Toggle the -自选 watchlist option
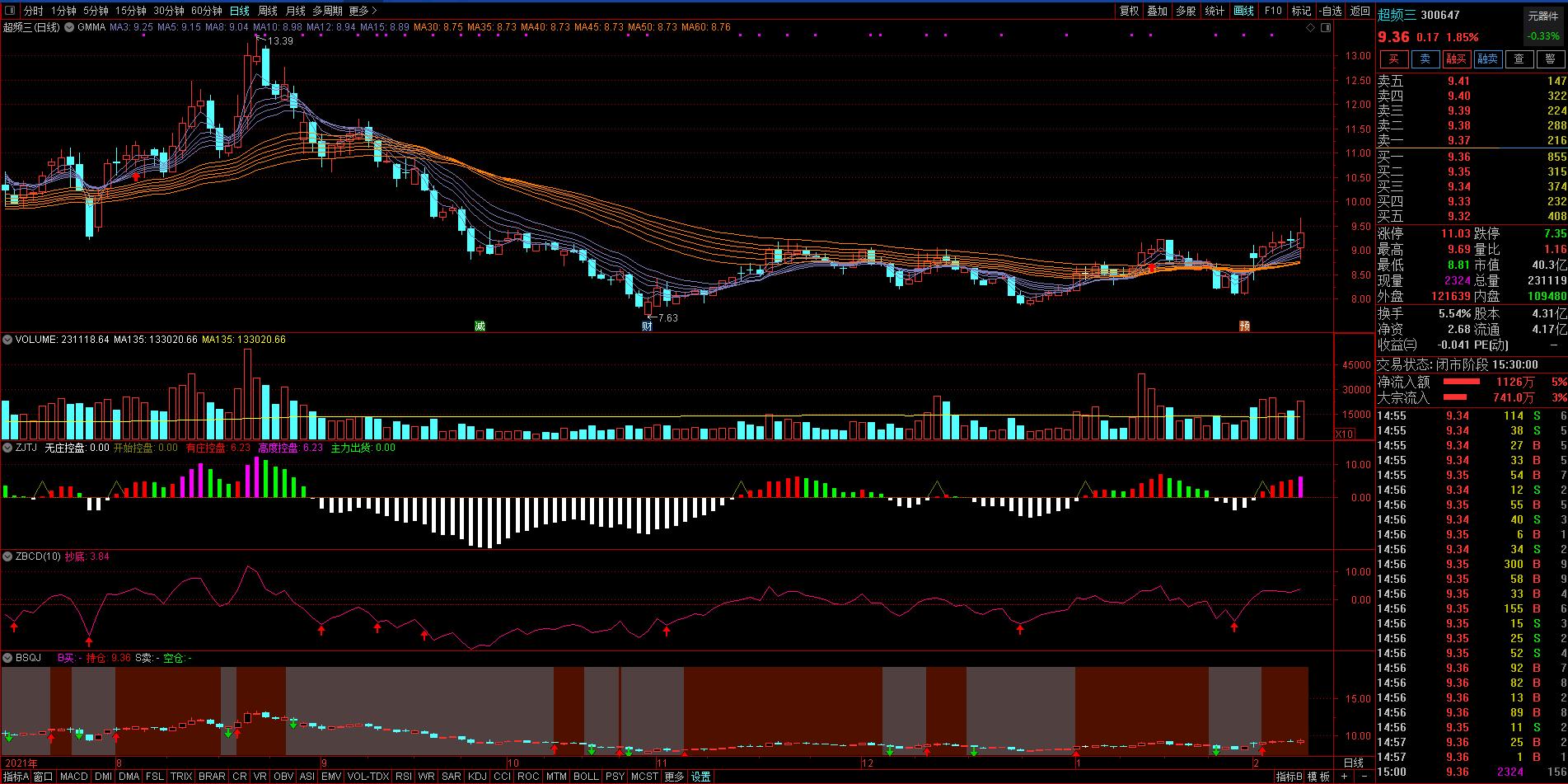 pyautogui.click(x=1331, y=11)
